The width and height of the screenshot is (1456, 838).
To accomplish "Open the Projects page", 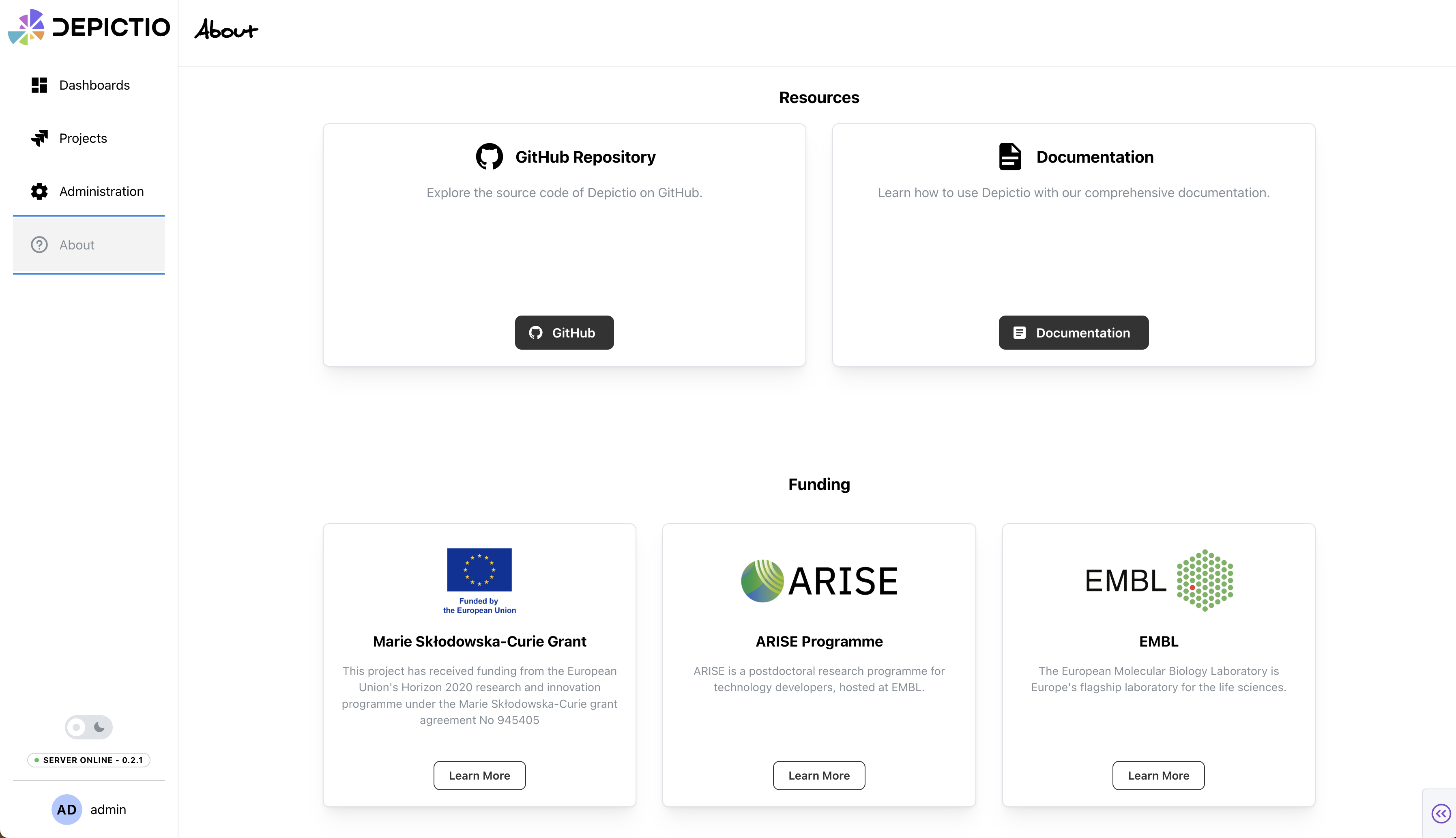I will [x=83, y=138].
